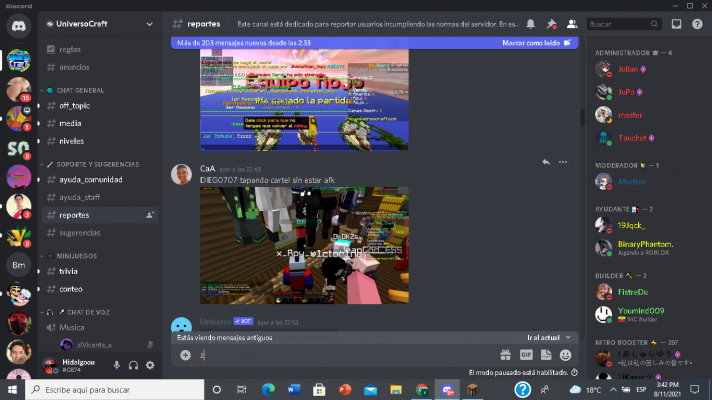This screenshot has height=400, width=712.
Task: Open member BinaryPhantom in member list
Action: (x=647, y=248)
